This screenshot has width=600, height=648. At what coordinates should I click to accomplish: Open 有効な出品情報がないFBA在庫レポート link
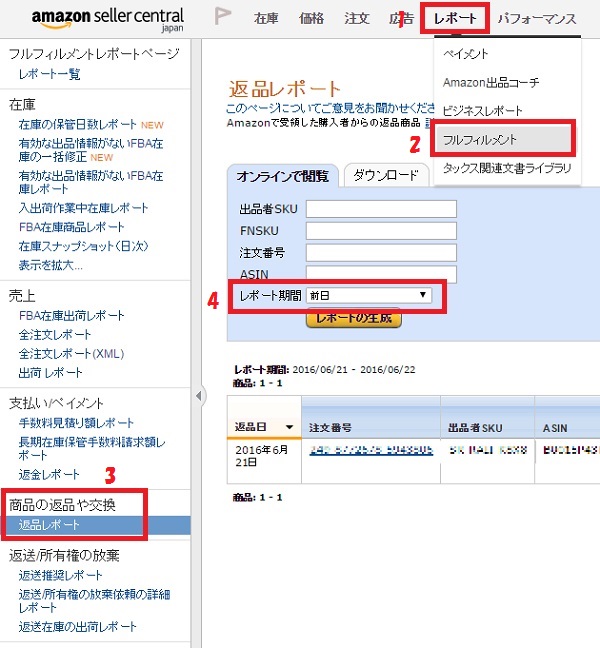click(90, 182)
